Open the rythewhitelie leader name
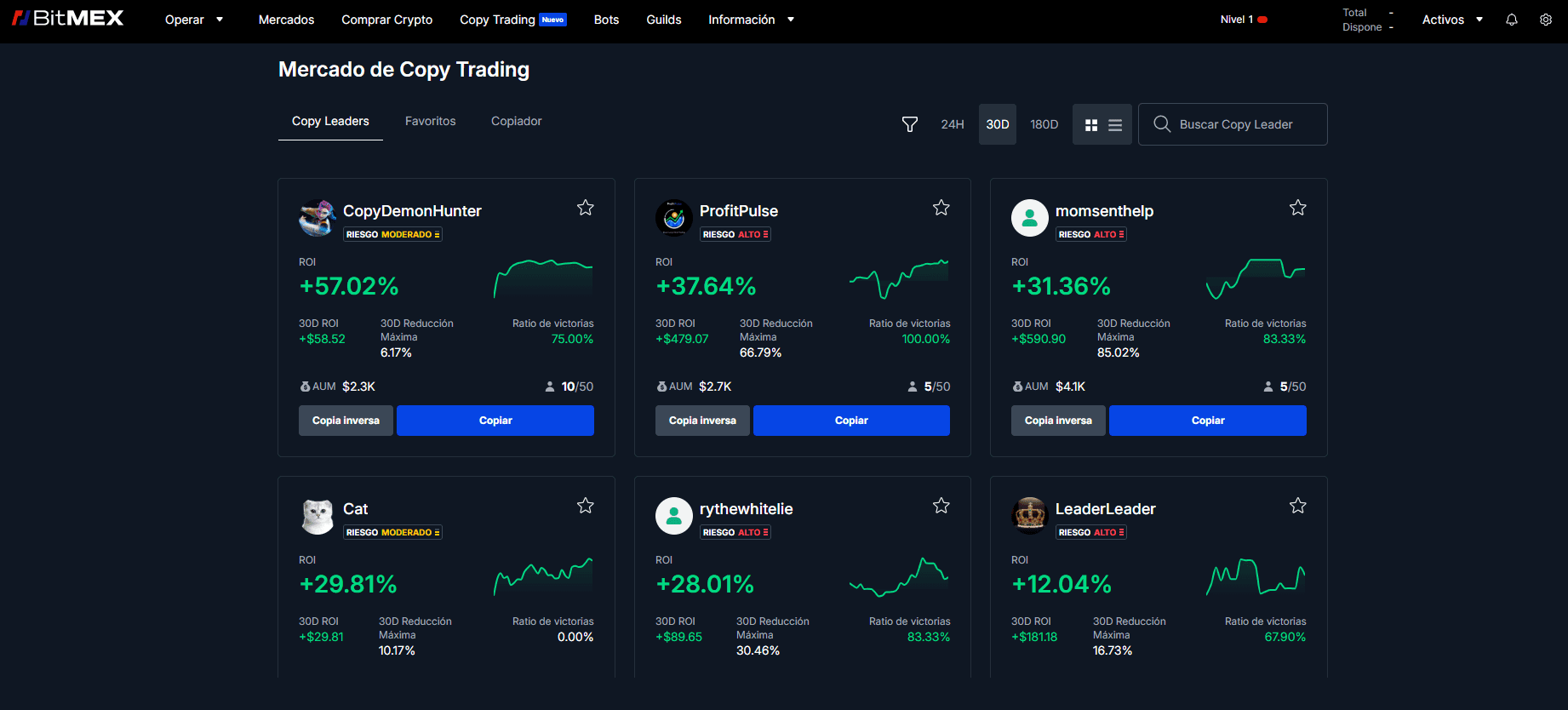 point(746,509)
